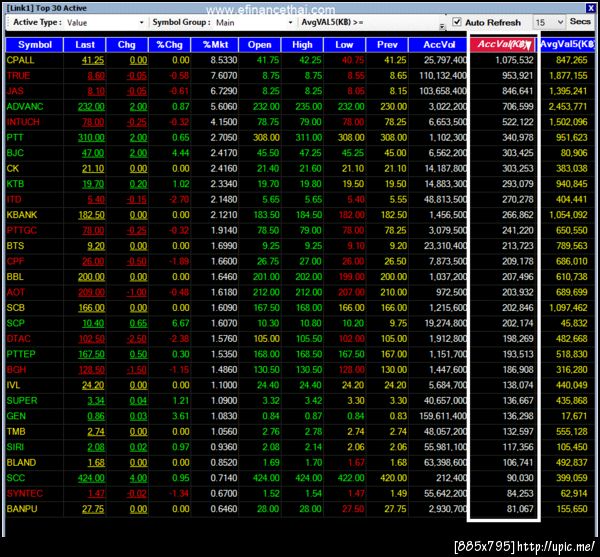Open the Active Type dropdown
600x557 pixels.
pyautogui.click(x=141, y=23)
